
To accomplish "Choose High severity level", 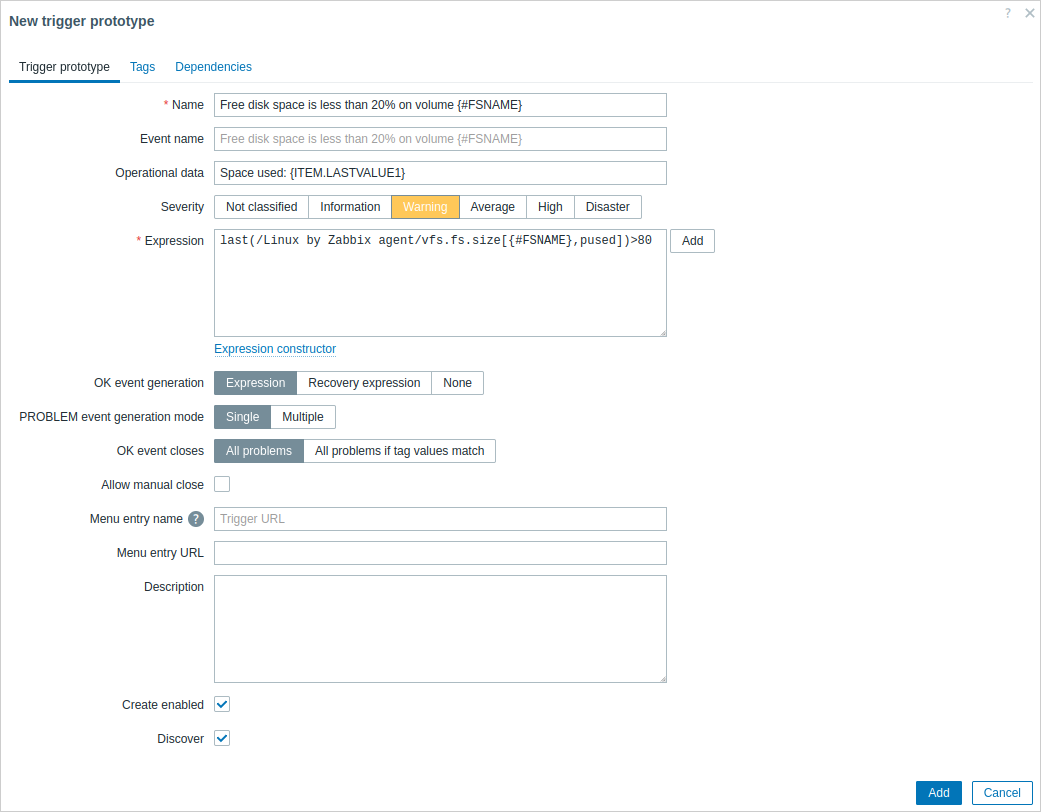I will pyautogui.click(x=550, y=207).
